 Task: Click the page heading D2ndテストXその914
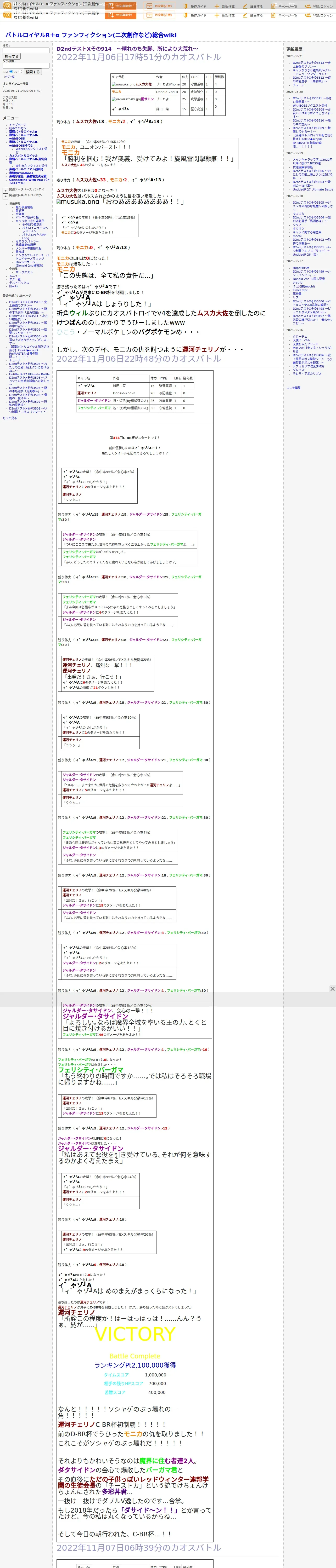point(127,49)
